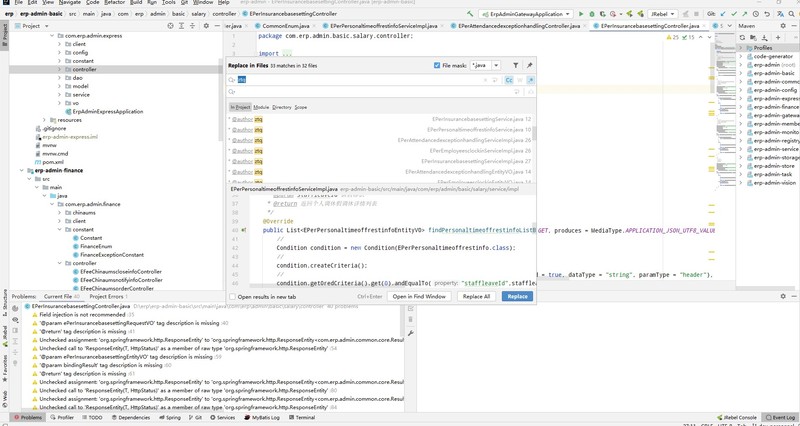800x426 pixels.
Task: Open Maven panel settings gear
Action: point(783,26)
